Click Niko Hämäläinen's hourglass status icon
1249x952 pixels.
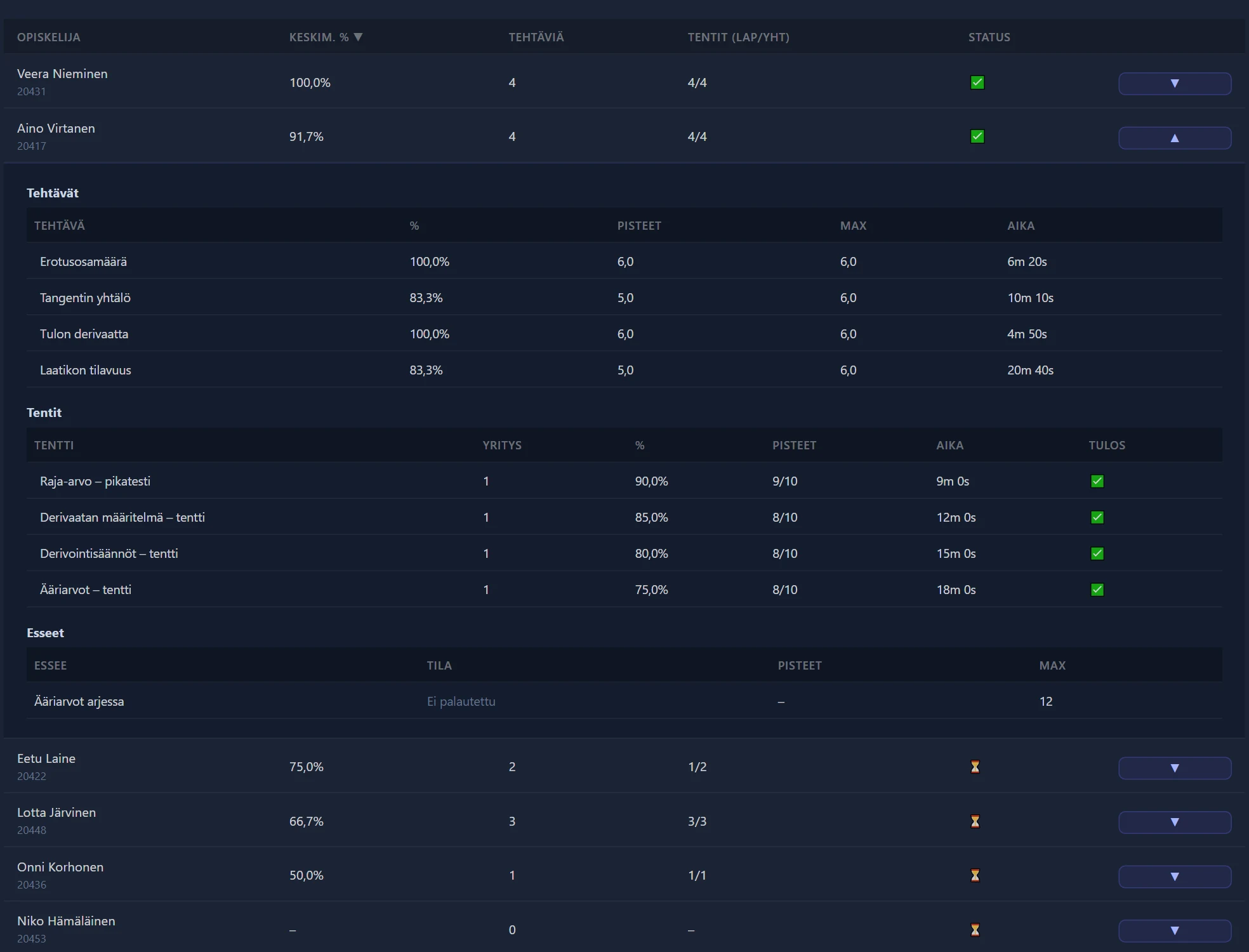pyautogui.click(x=975, y=930)
